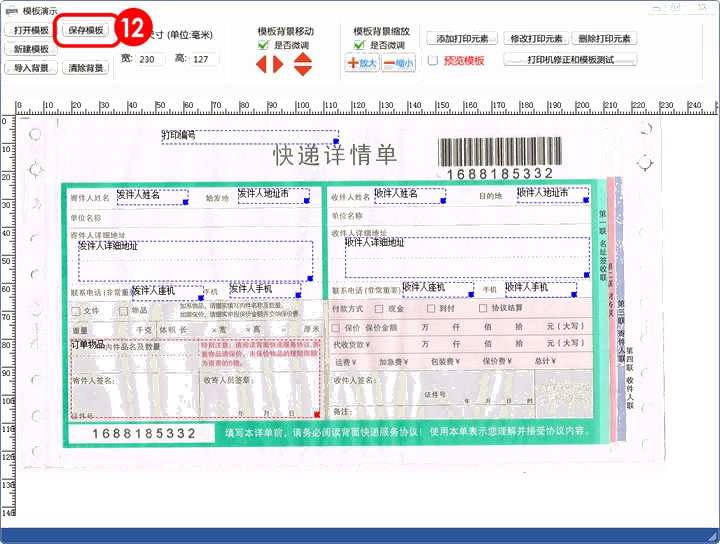This screenshot has width=720, height=544.
Task: Click the red right arrow to move background
Action: [278, 65]
